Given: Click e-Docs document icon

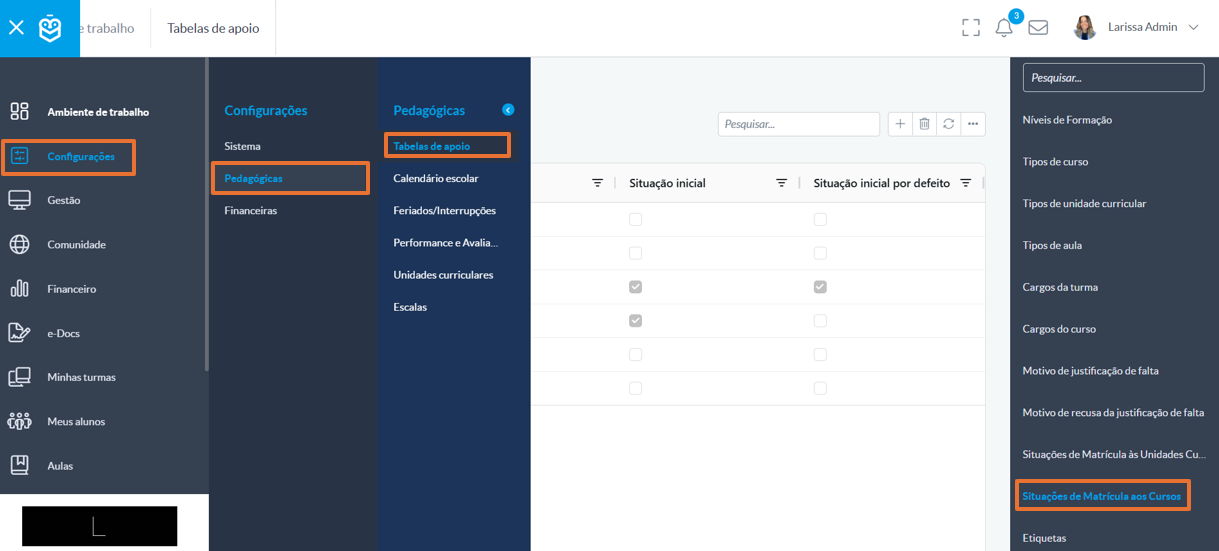Looking at the screenshot, I should click(x=19, y=333).
